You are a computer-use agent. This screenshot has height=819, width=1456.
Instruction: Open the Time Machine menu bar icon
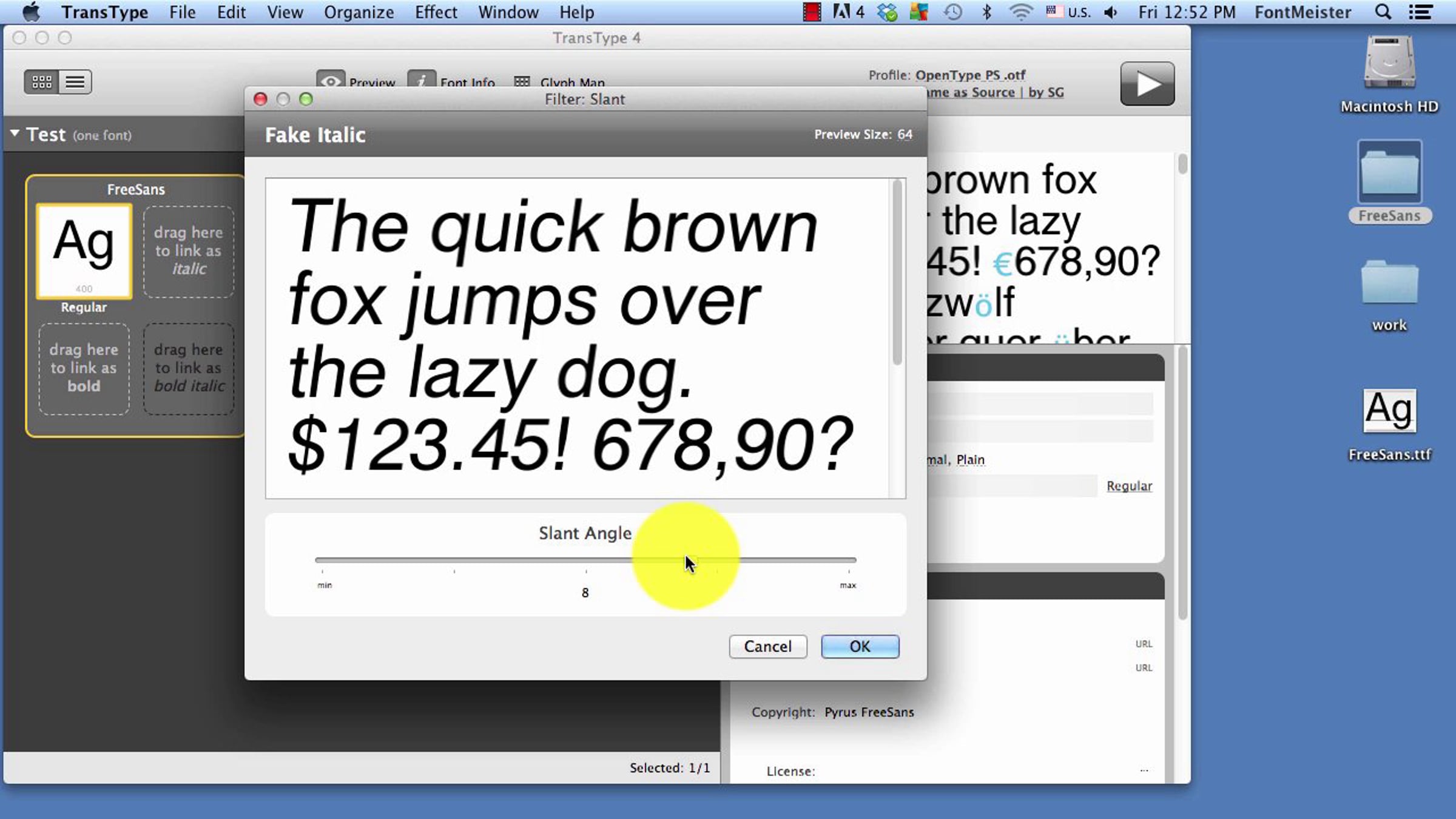pyautogui.click(x=952, y=12)
